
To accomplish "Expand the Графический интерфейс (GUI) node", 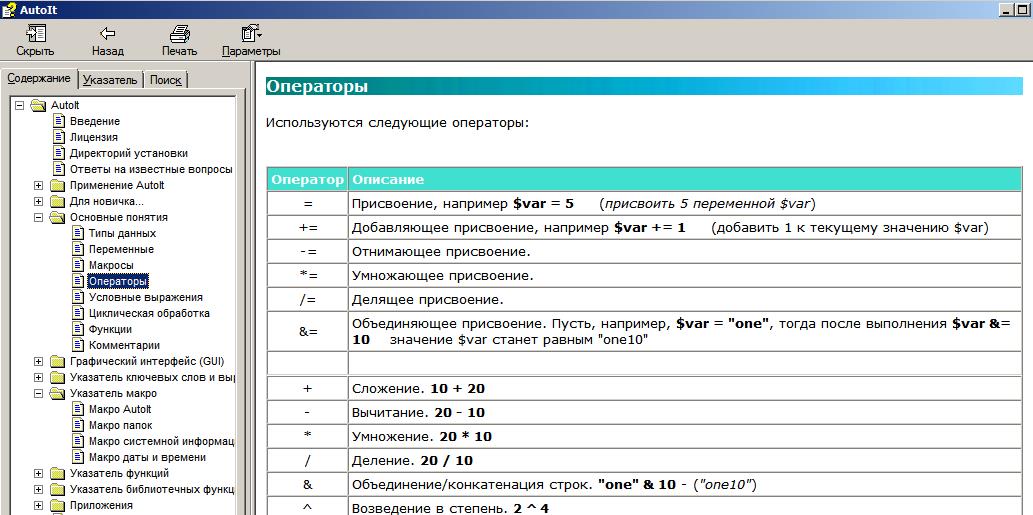I will [x=39, y=361].
